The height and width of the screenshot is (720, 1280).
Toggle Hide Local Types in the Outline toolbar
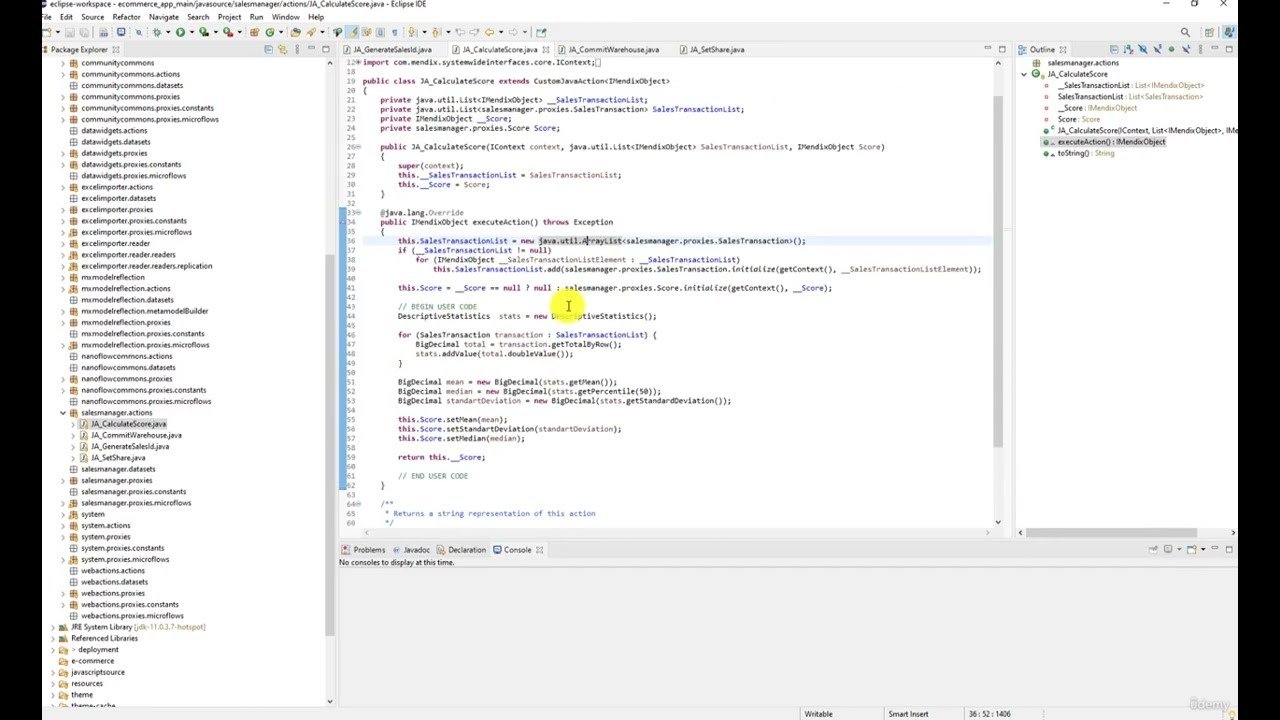point(1186,49)
